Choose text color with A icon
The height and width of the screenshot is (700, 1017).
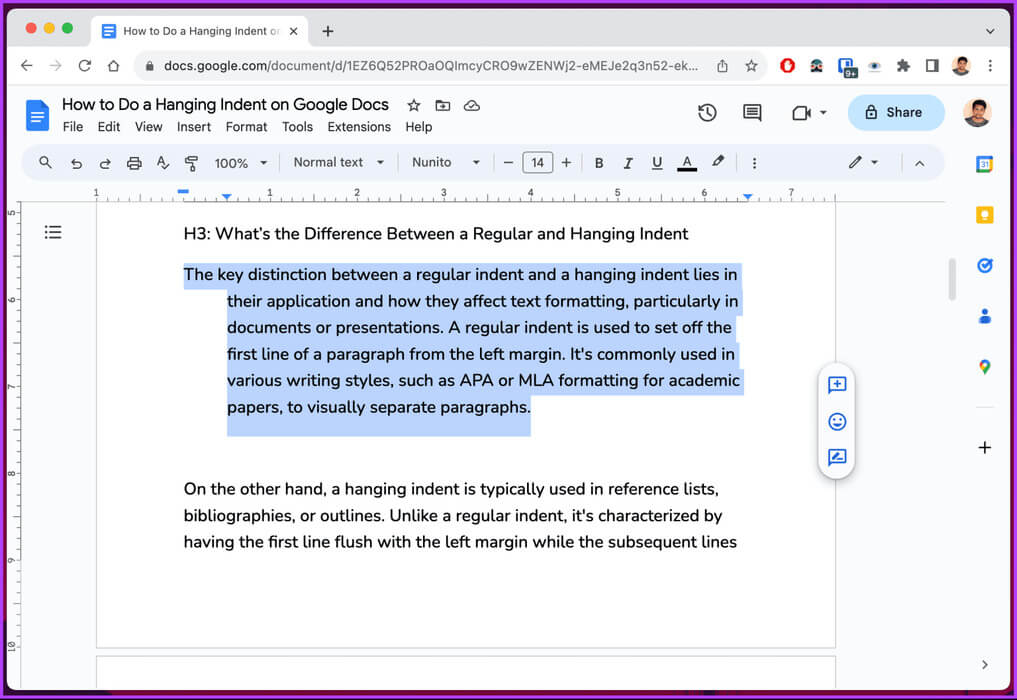[x=686, y=163]
